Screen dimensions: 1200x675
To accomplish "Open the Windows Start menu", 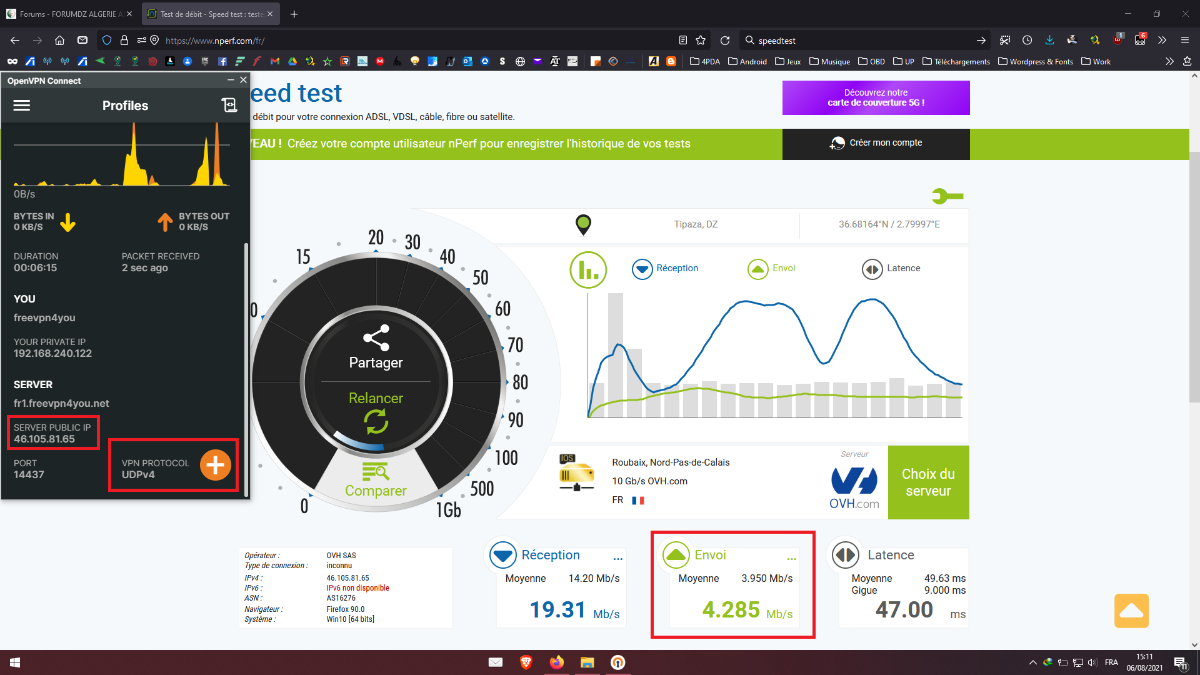I will click(x=15, y=662).
